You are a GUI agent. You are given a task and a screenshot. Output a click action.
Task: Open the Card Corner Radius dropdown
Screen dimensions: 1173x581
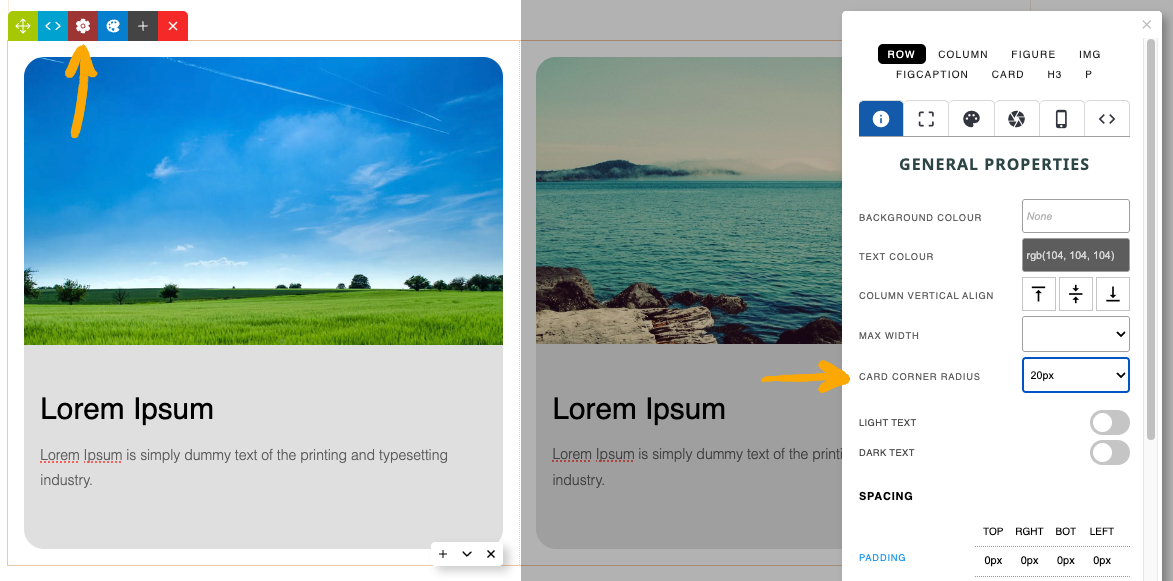(x=1075, y=376)
